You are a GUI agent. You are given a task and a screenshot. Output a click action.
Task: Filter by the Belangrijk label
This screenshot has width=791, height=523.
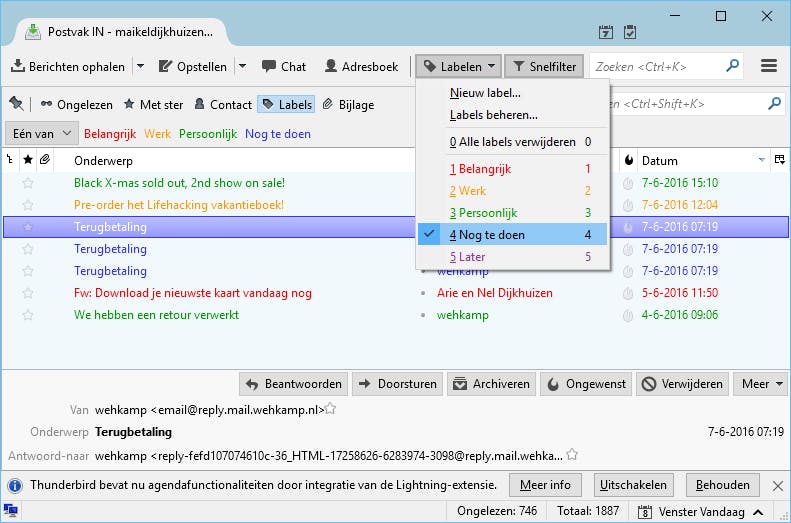pos(110,134)
